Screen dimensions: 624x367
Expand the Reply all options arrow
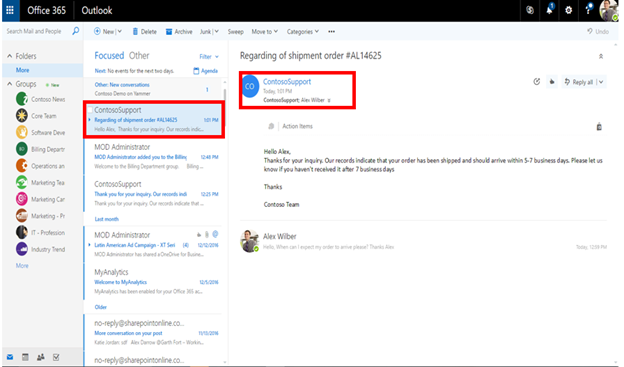point(601,82)
